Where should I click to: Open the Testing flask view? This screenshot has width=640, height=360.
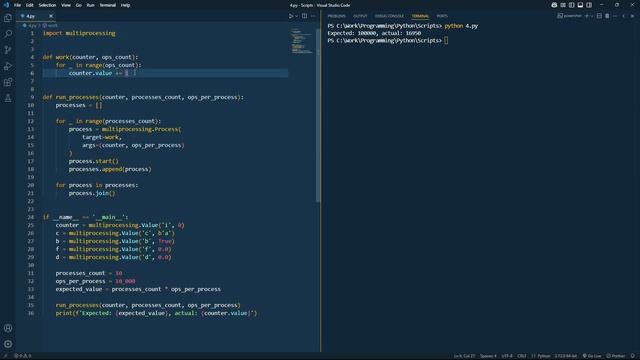tap(8, 98)
